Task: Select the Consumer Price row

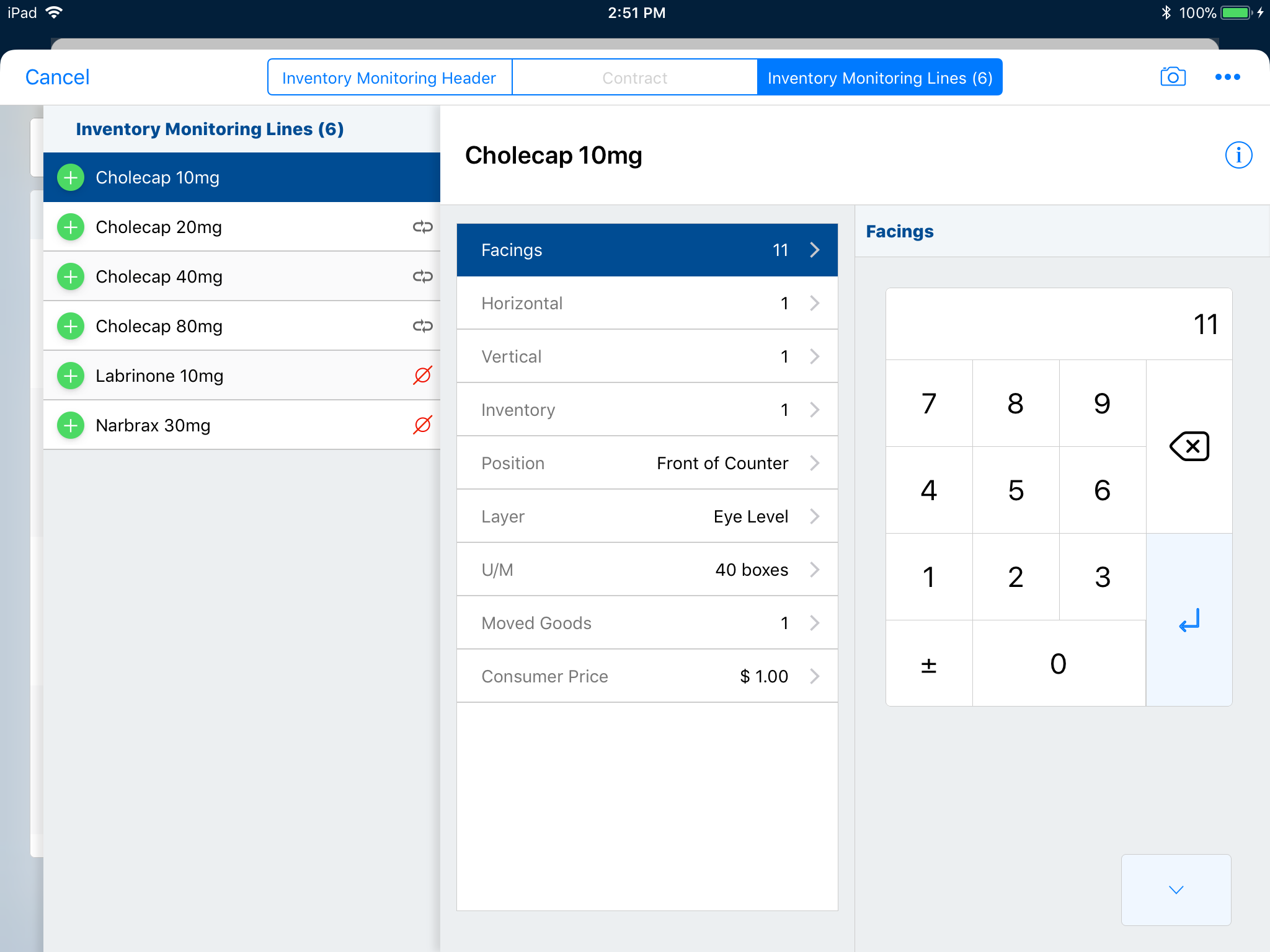Action: (647, 676)
